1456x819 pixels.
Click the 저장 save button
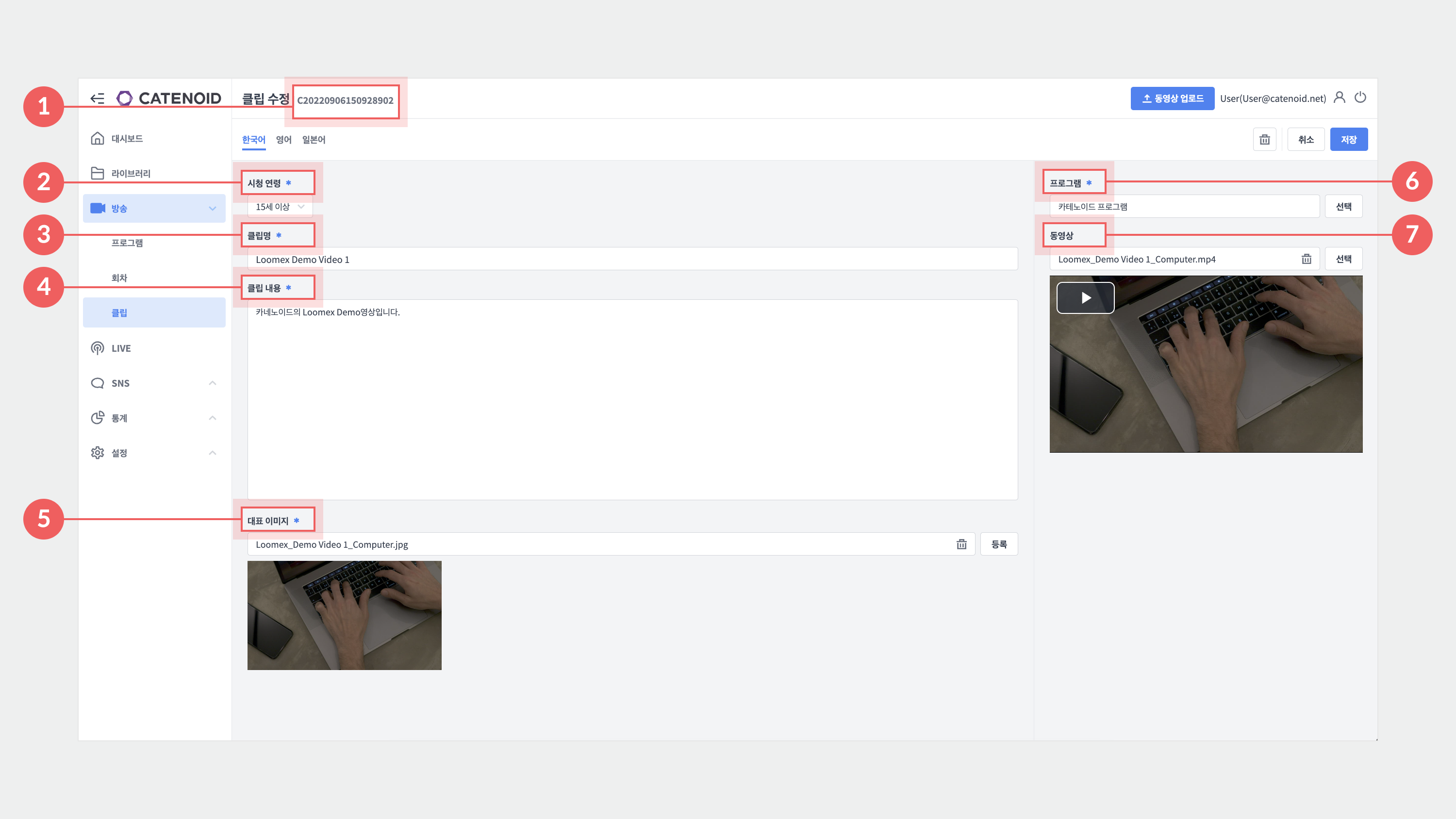(1349, 140)
